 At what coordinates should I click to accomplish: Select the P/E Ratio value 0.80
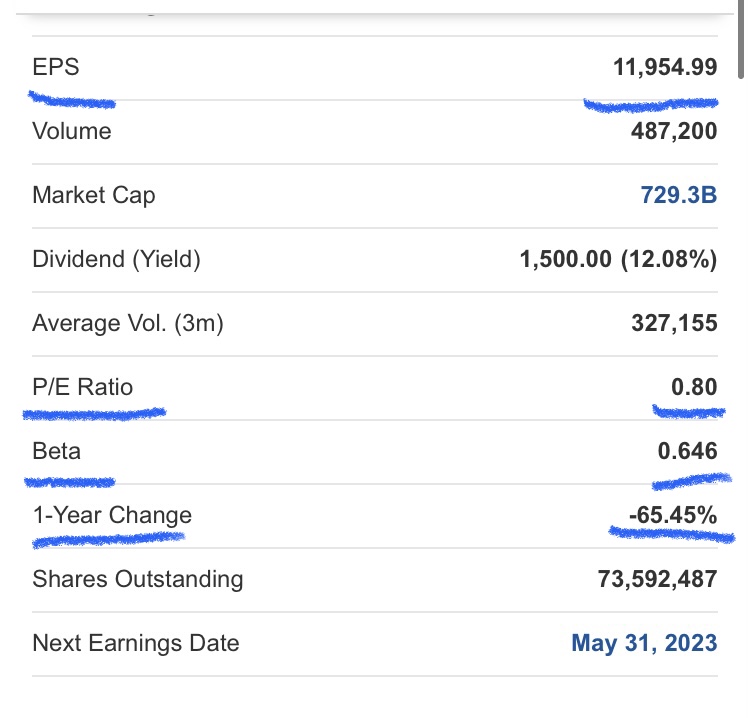[694, 387]
